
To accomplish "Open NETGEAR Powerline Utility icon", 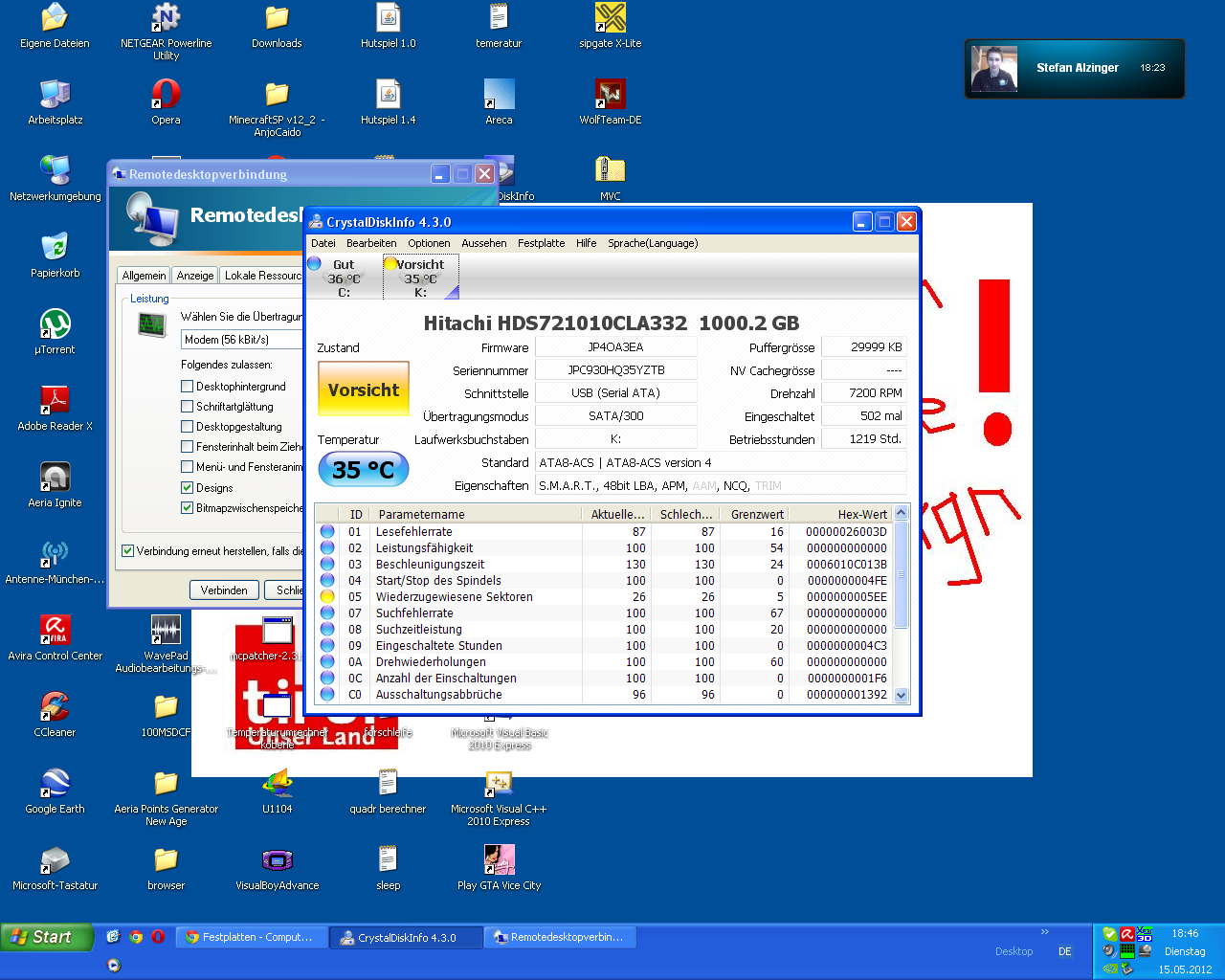I will coord(166,32).
